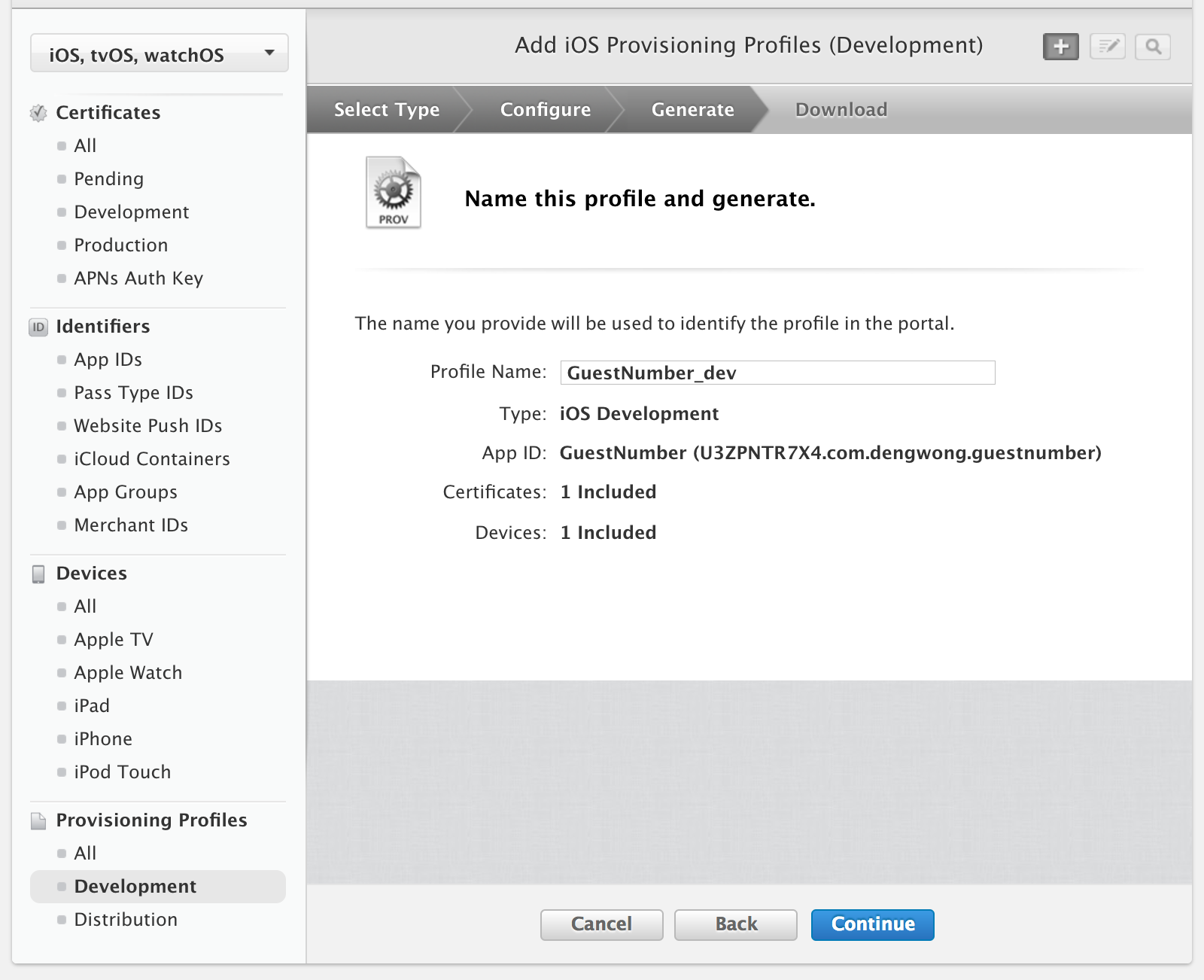
Task: Click the Provisioning Profiles section heading
Action: [x=151, y=820]
